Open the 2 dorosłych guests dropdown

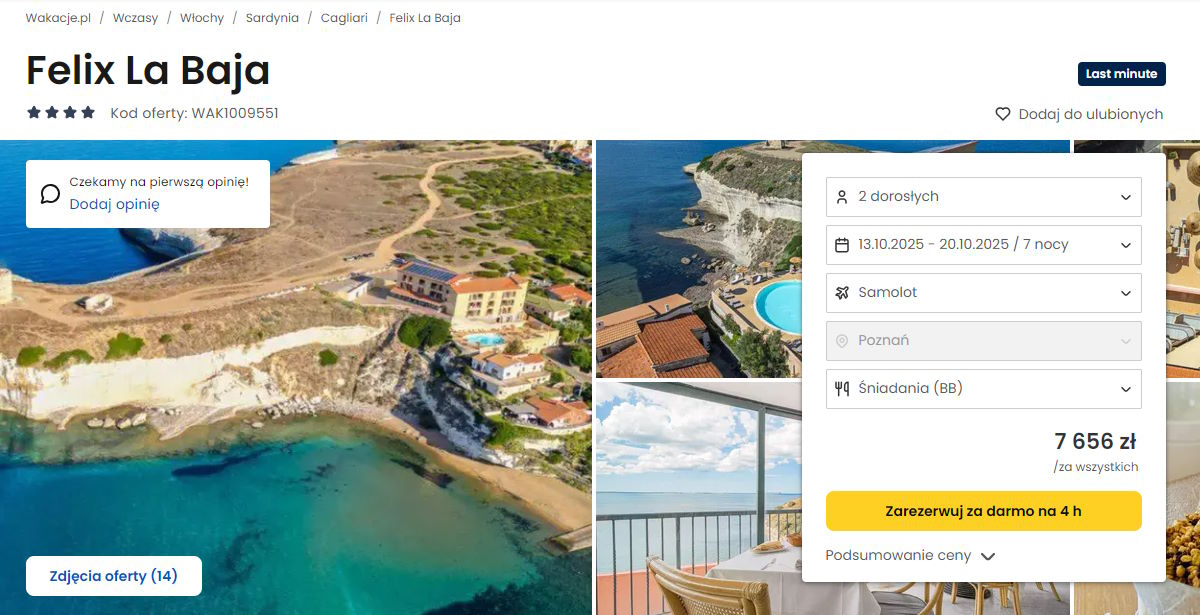click(x=984, y=197)
